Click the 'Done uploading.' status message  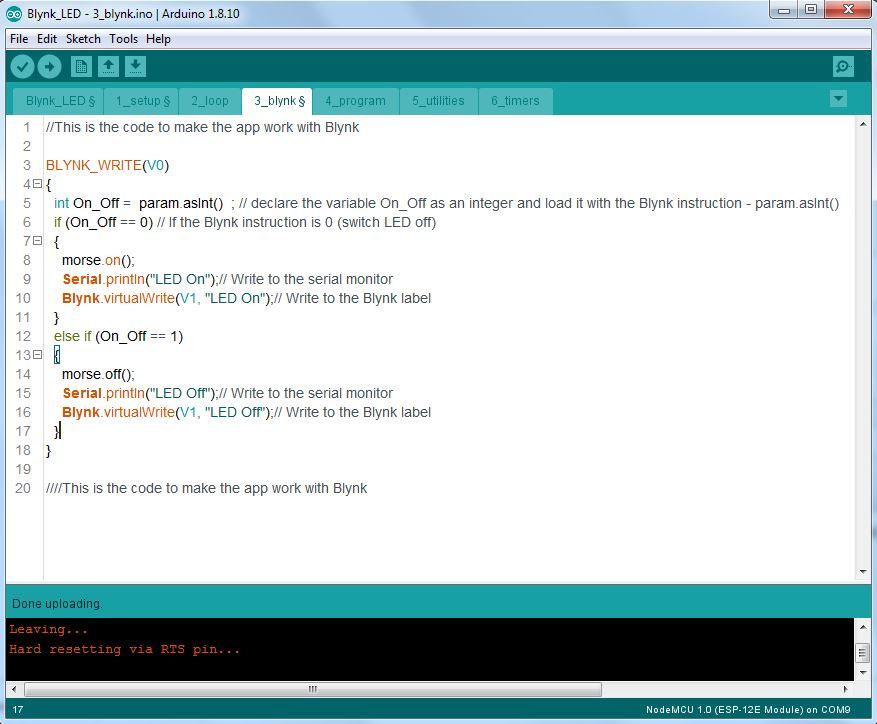coord(58,604)
